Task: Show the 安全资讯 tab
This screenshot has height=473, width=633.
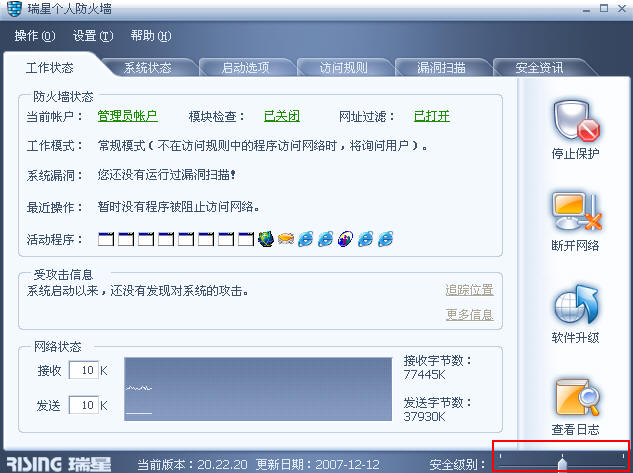Action: [x=539, y=67]
